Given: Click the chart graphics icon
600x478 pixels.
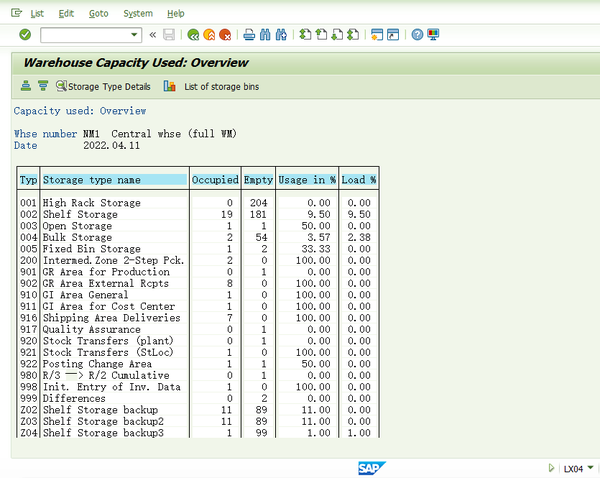Looking at the screenshot, I should [x=170, y=86].
